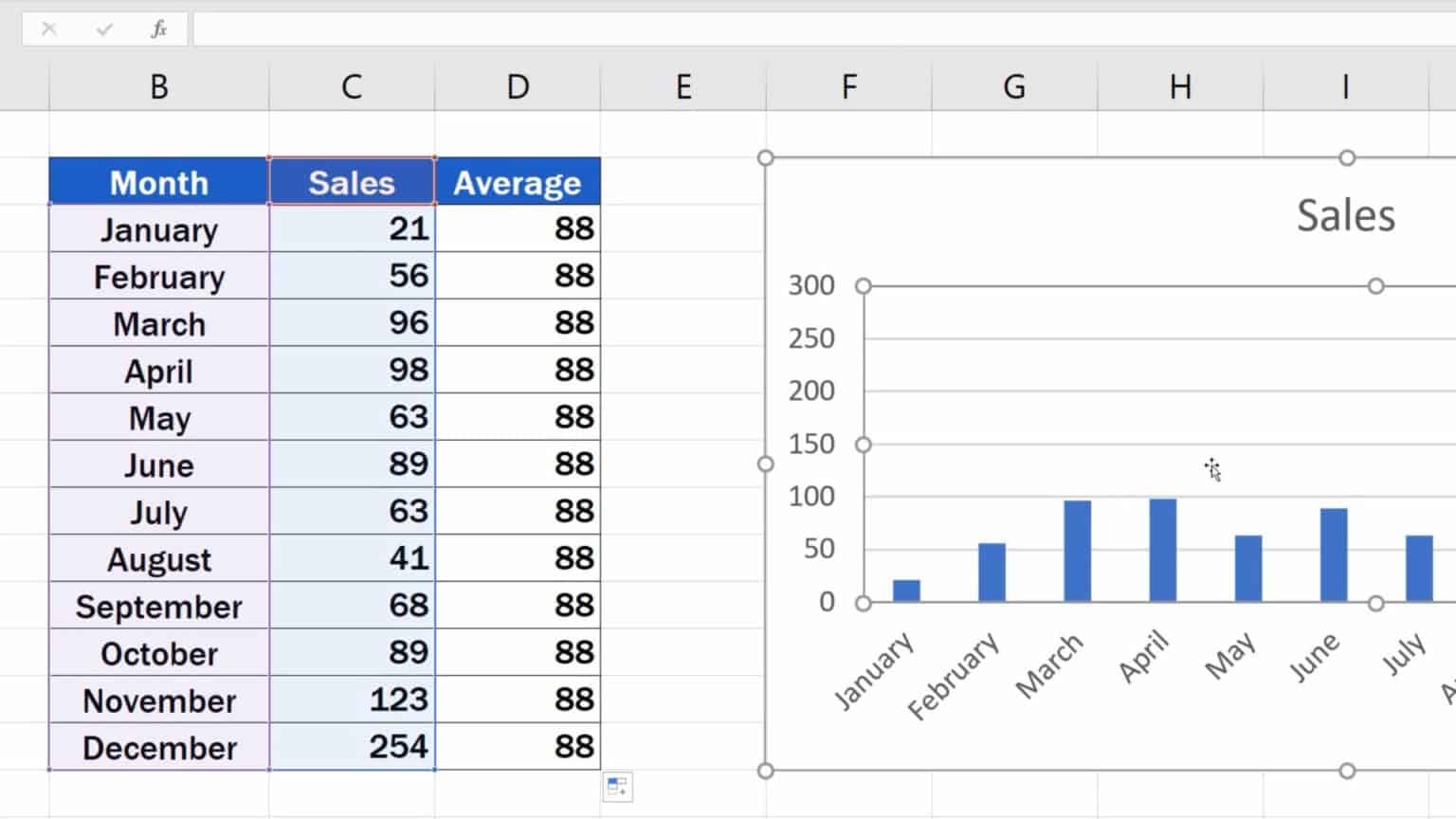
Task: Open the Quick Analysis button below the table
Action: (618, 787)
